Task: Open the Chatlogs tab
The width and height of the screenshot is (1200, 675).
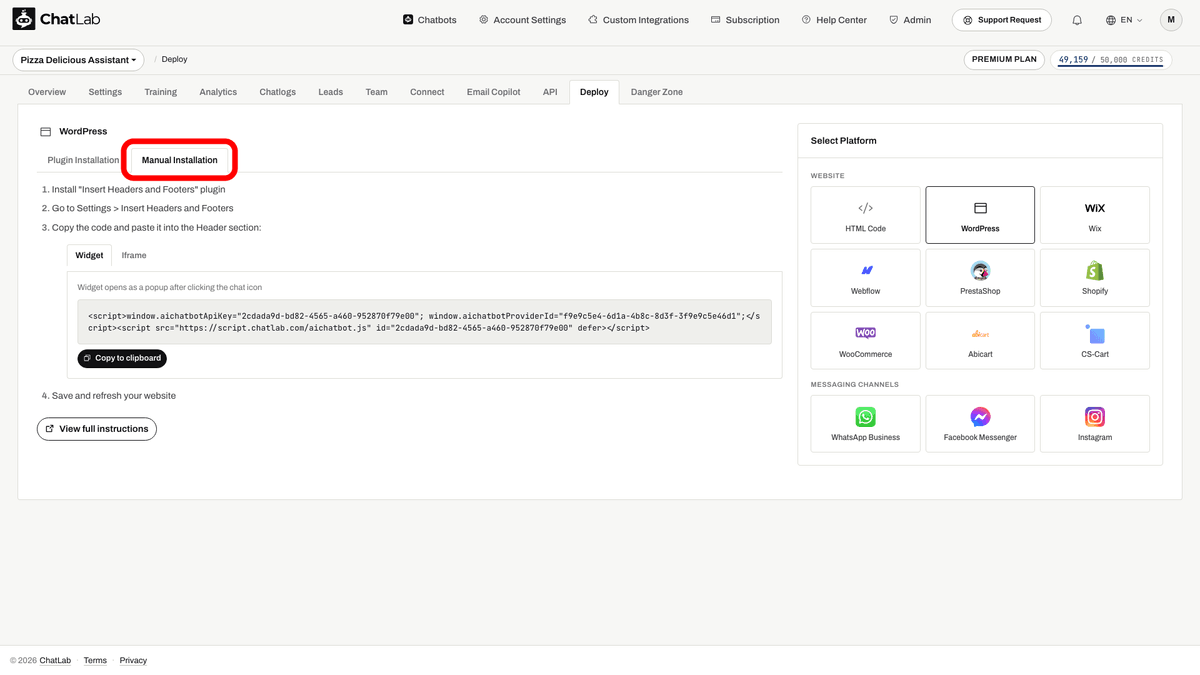Action: click(278, 92)
